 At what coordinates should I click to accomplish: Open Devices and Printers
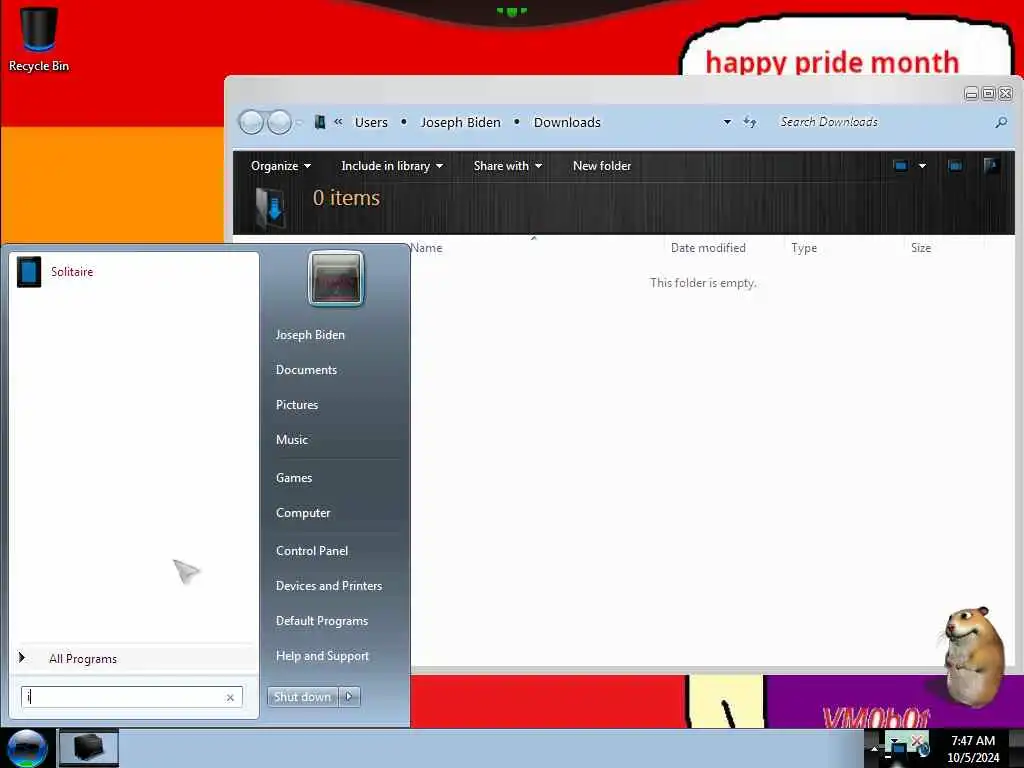pos(329,586)
